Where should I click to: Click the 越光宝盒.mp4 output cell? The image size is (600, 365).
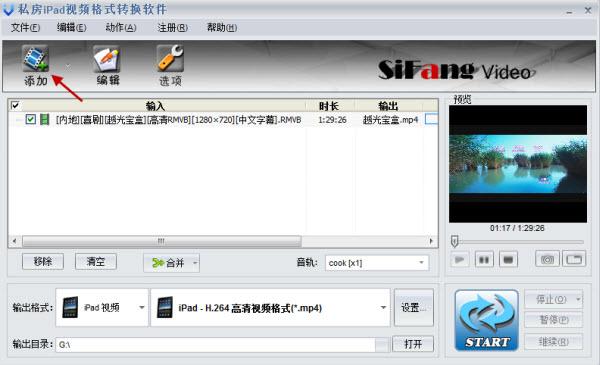[x=390, y=120]
